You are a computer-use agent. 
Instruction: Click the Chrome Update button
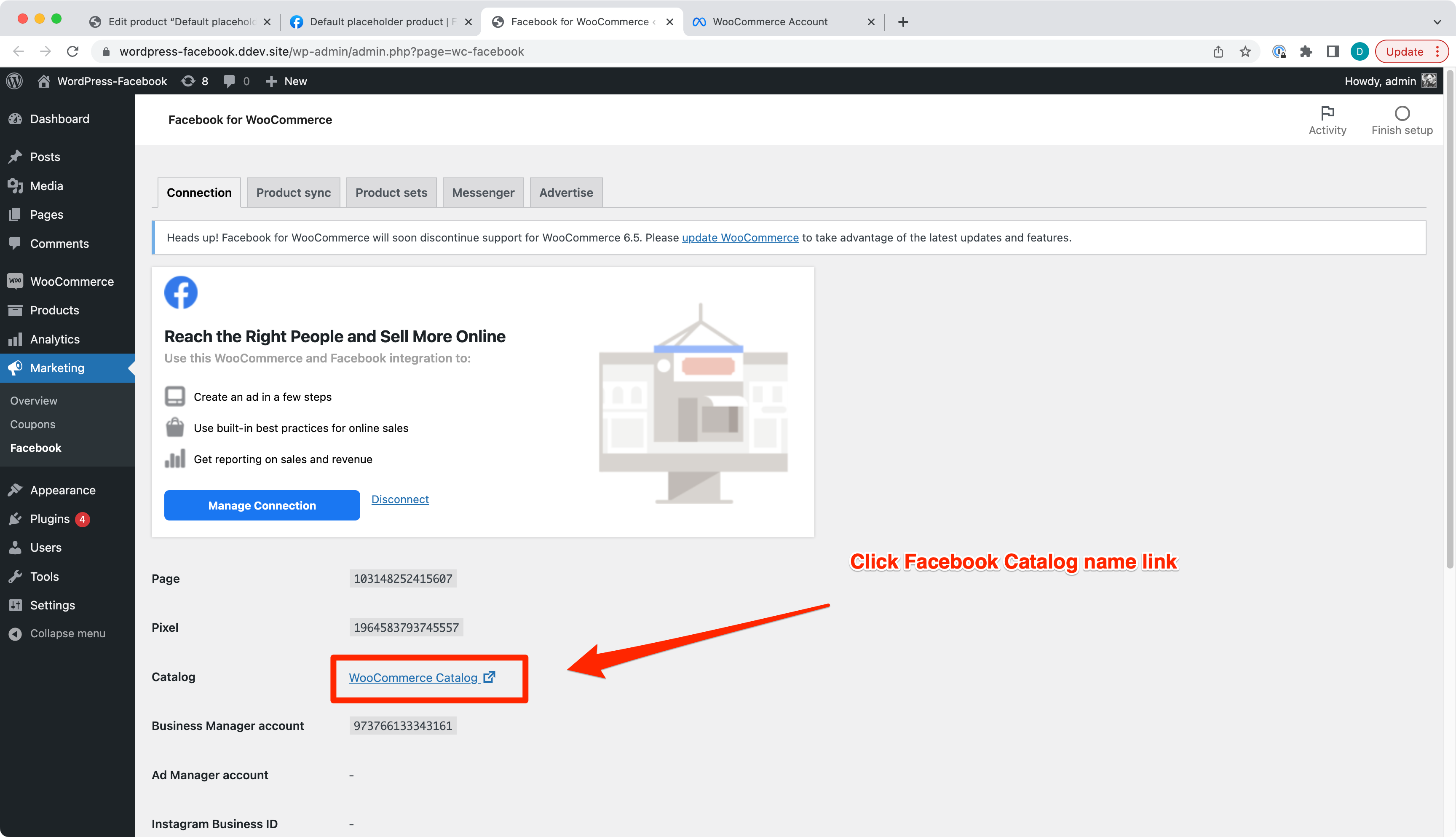click(x=1411, y=52)
